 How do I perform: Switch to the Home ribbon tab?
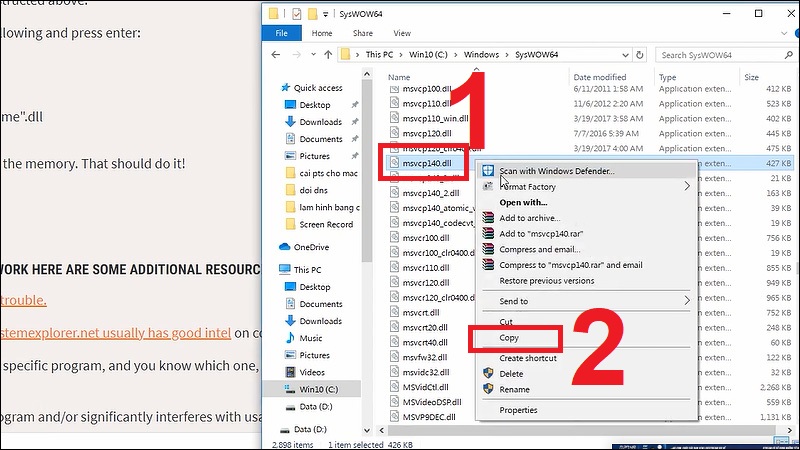pos(322,33)
